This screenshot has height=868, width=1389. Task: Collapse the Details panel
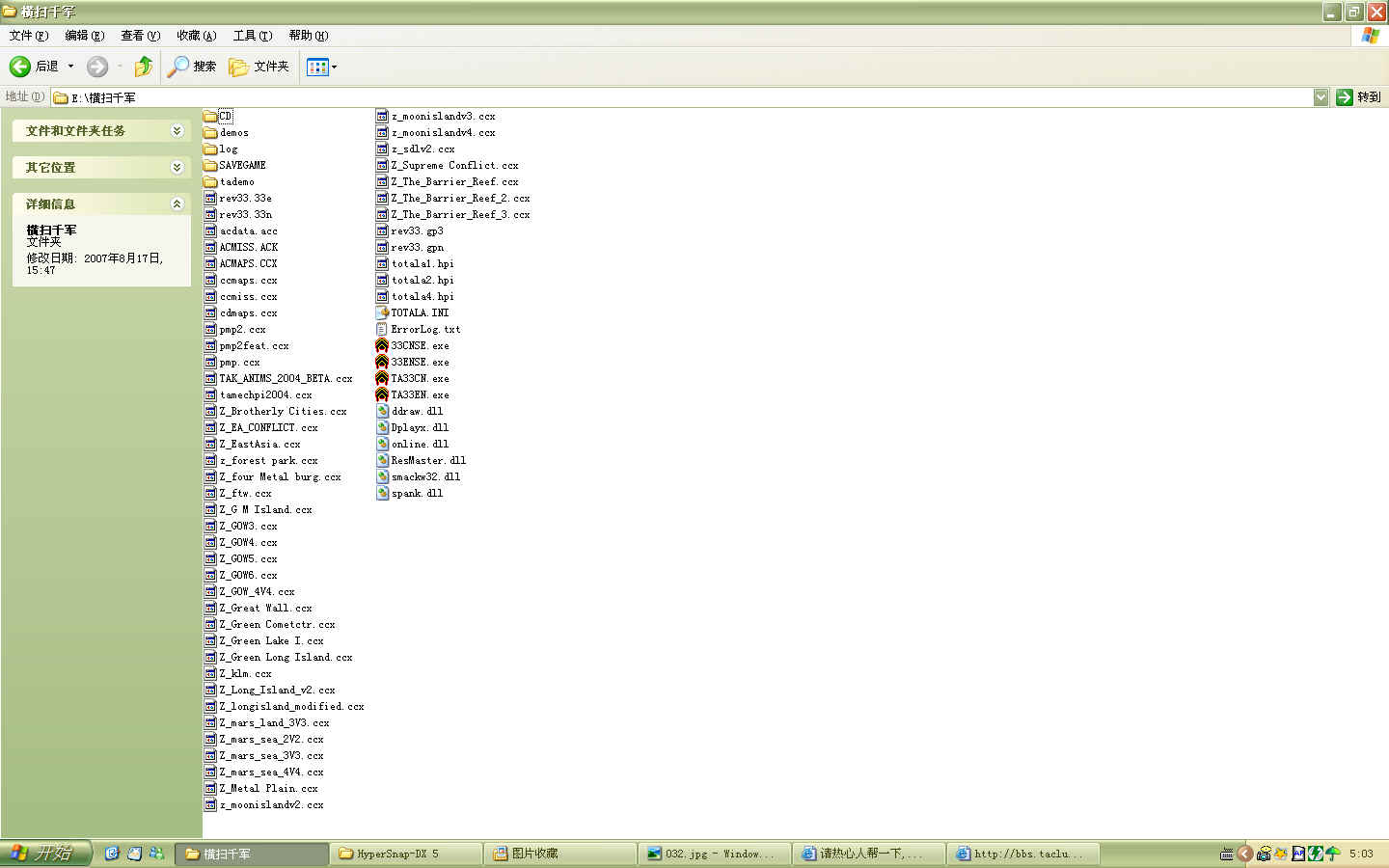(x=177, y=204)
